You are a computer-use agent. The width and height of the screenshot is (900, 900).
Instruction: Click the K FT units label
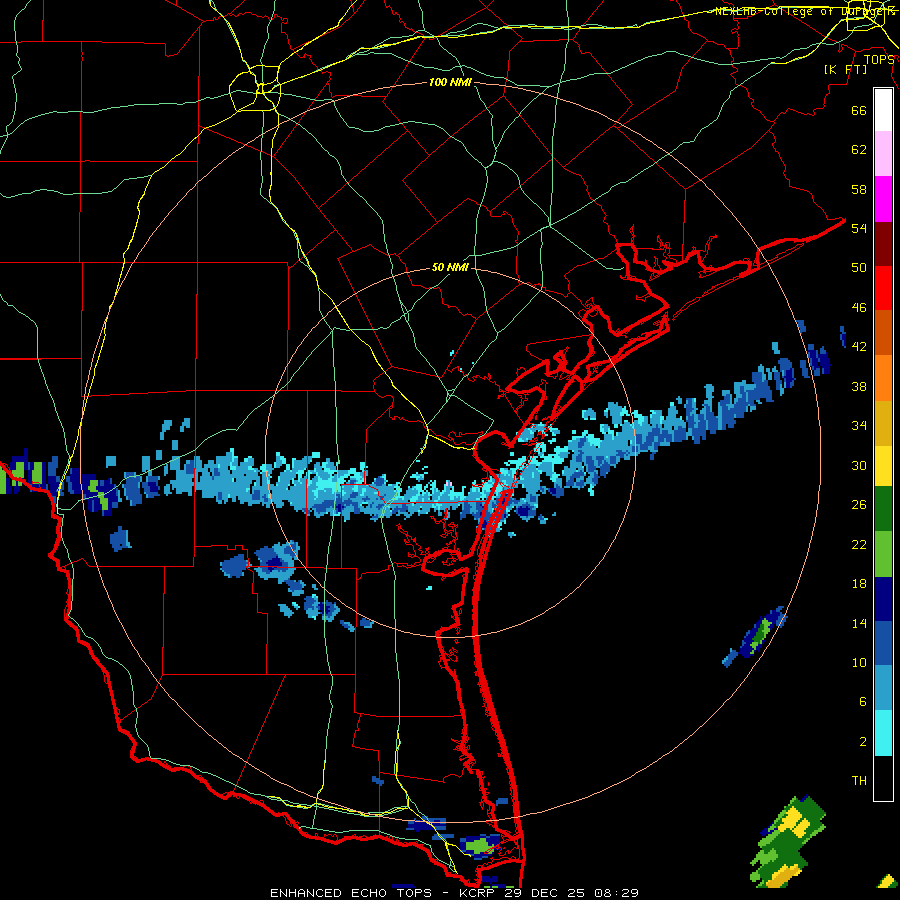(845, 69)
